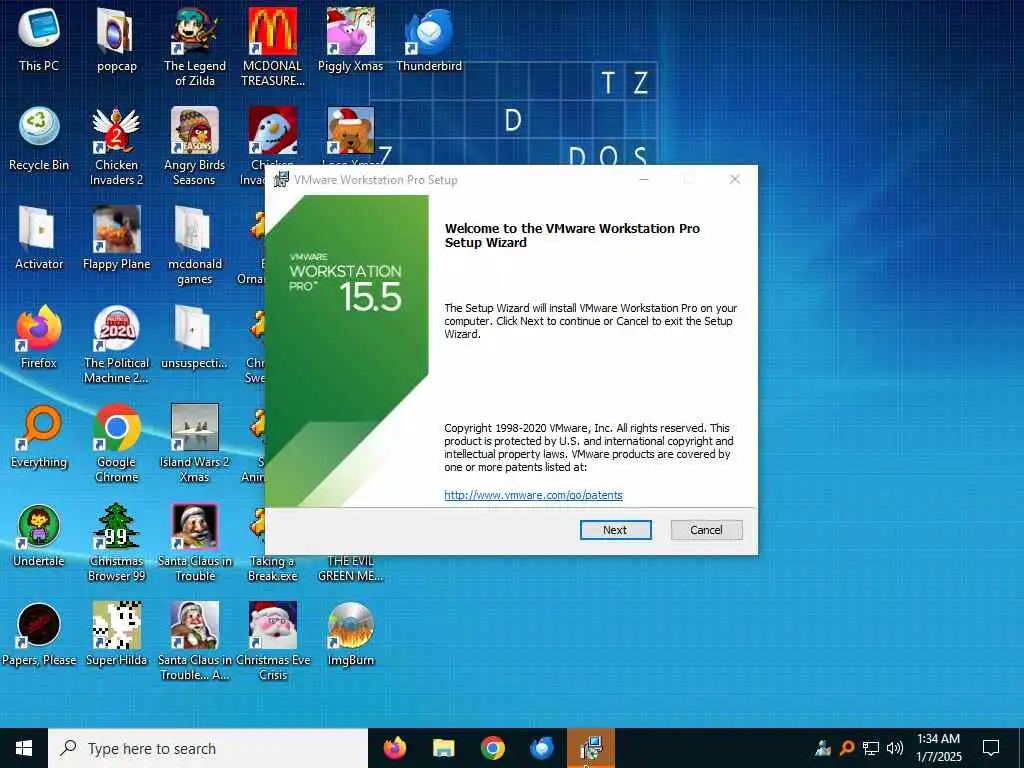Open the volume control in system tray
This screenshot has height=768, width=1024.
[895, 748]
